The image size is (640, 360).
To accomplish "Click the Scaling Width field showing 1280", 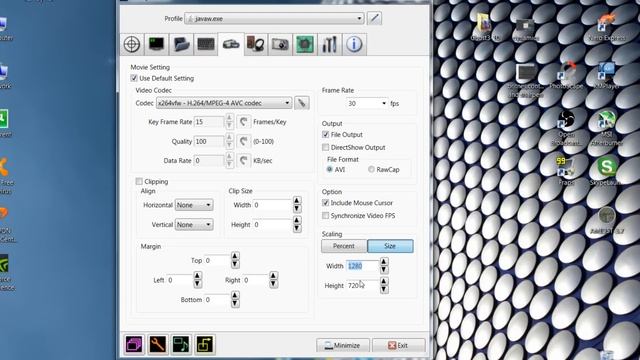I will [x=362, y=266].
